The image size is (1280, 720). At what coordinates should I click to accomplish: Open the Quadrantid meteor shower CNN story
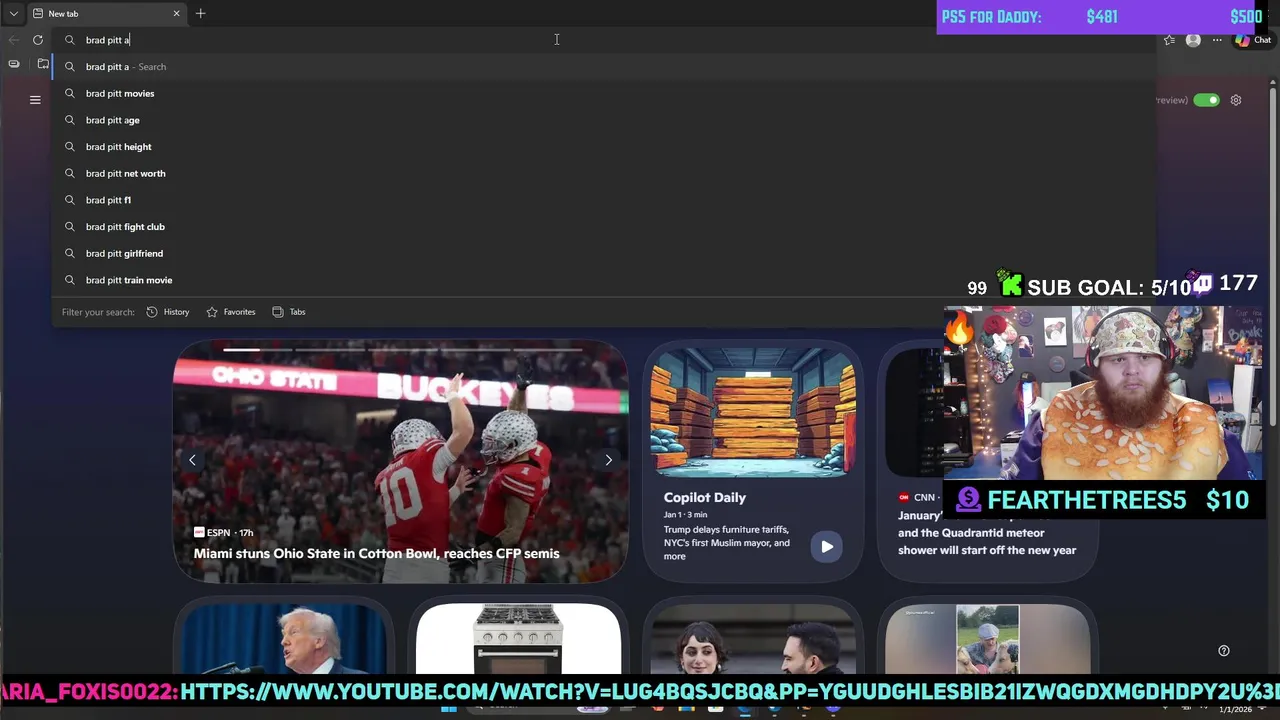[x=987, y=533]
